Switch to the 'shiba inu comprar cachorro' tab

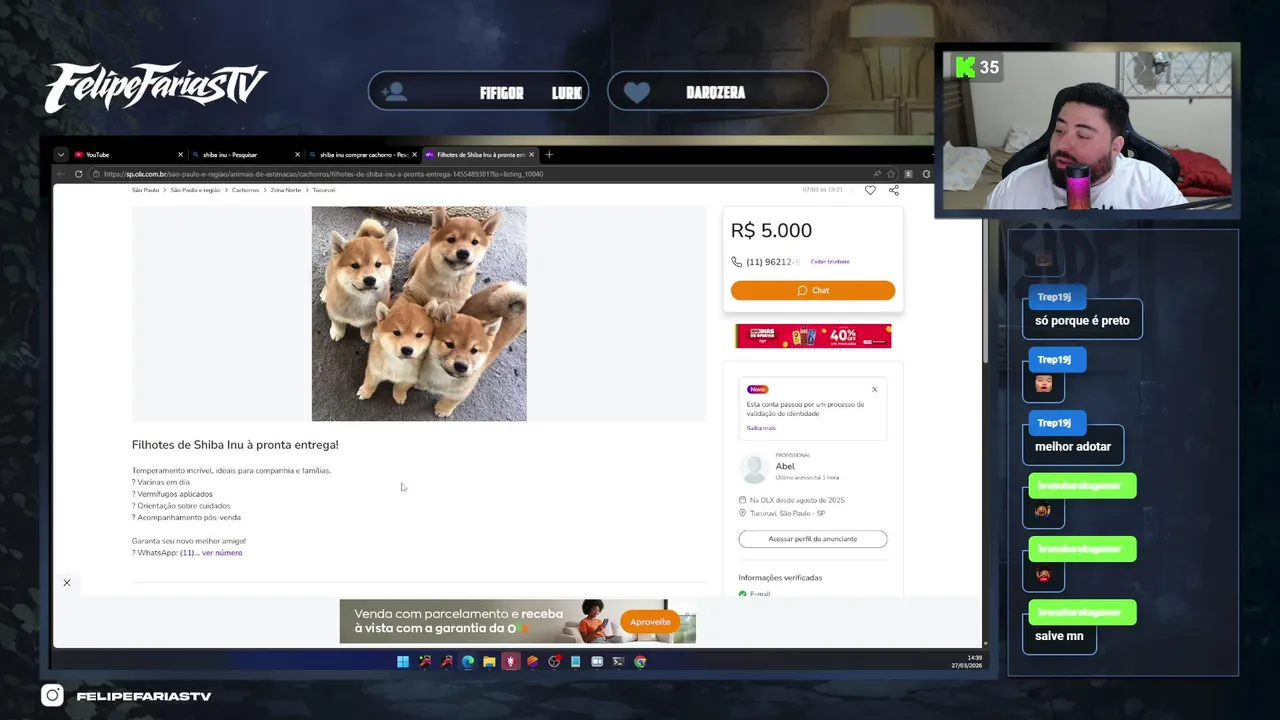[x=362, y=155]
